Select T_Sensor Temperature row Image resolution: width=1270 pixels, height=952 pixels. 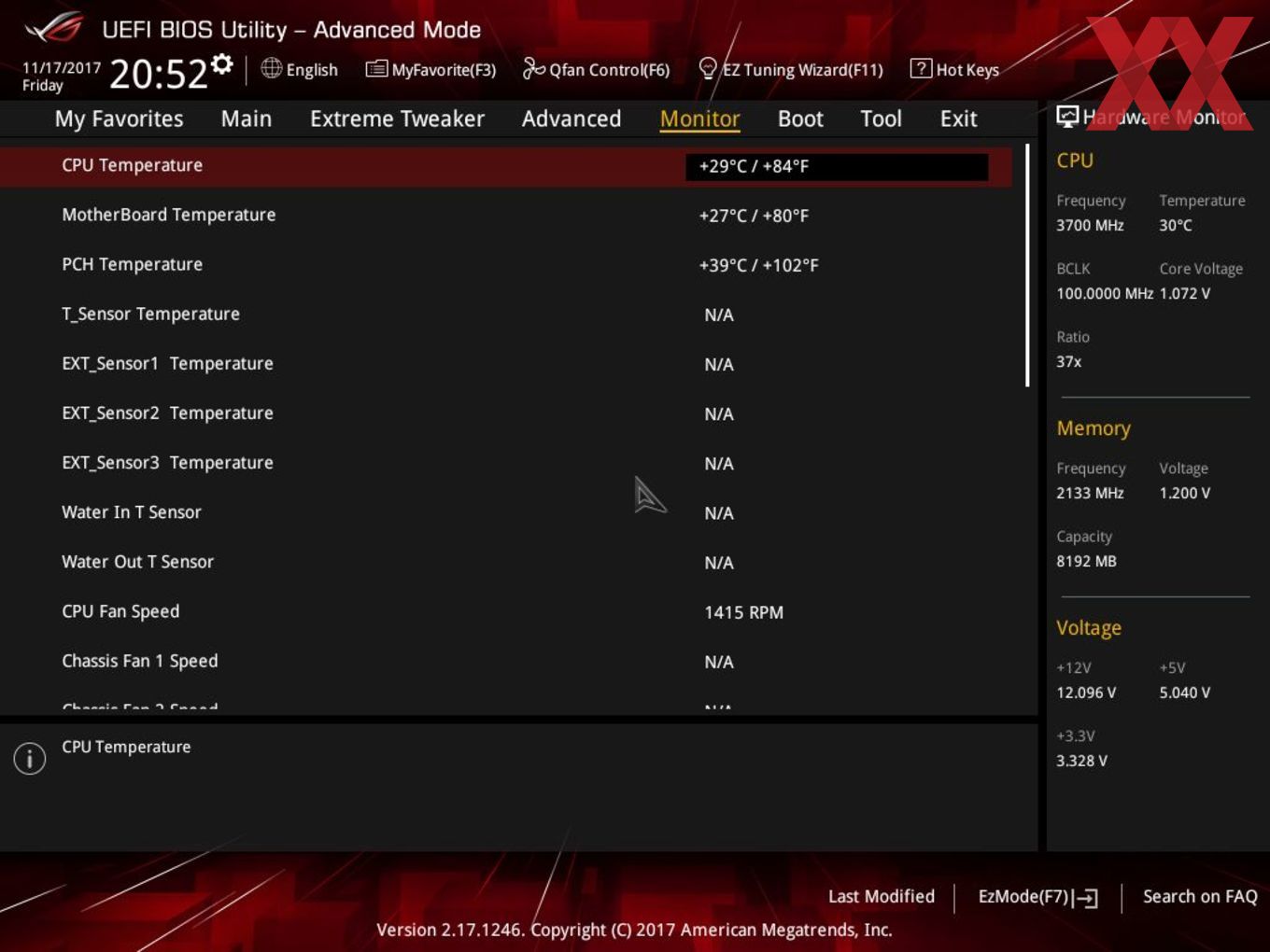(505, 315)
